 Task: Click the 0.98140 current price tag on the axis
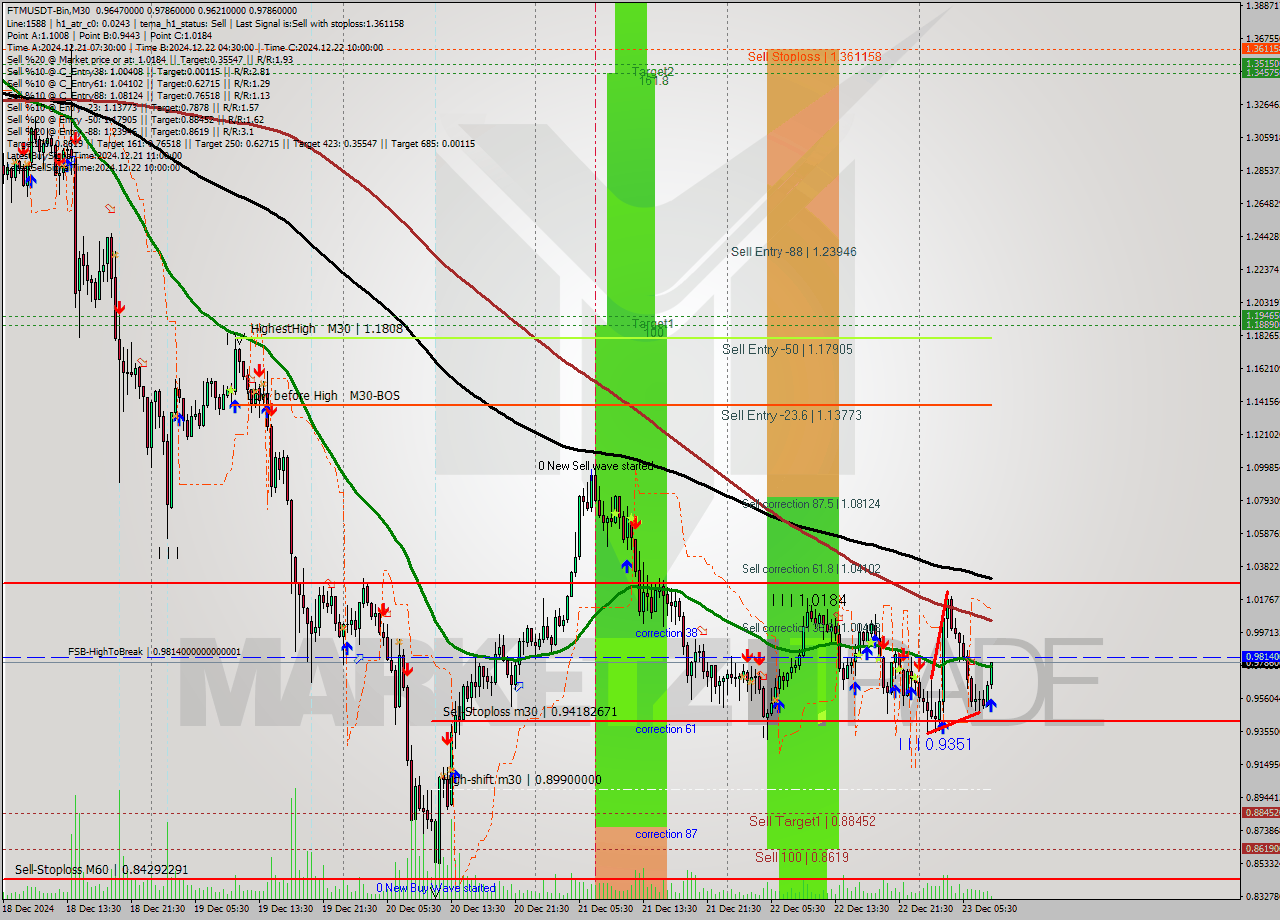click(1260, 656)
